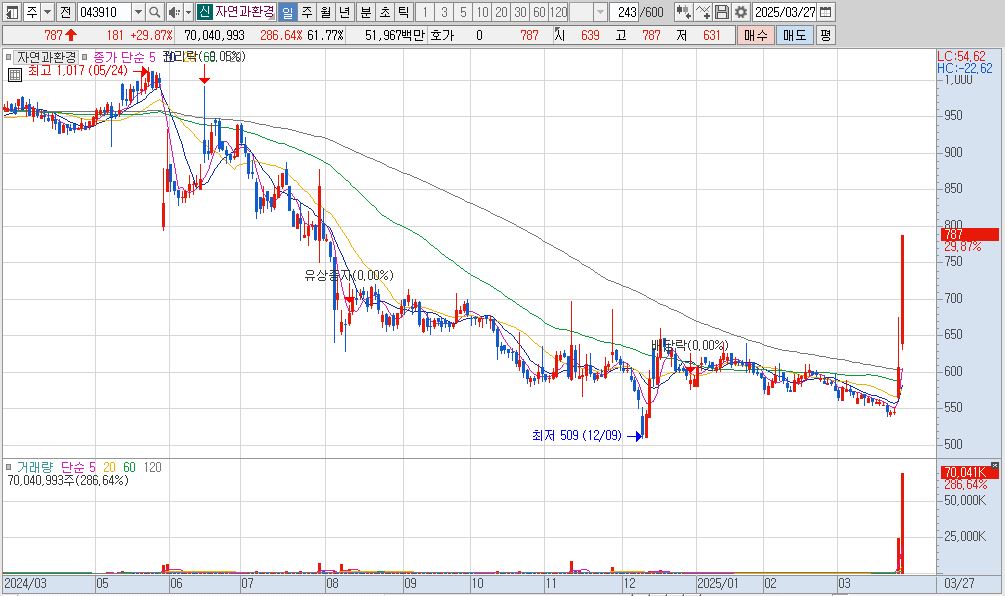
Task: Click the 자연과환경 chart legend label
Action: coord(47,57)
